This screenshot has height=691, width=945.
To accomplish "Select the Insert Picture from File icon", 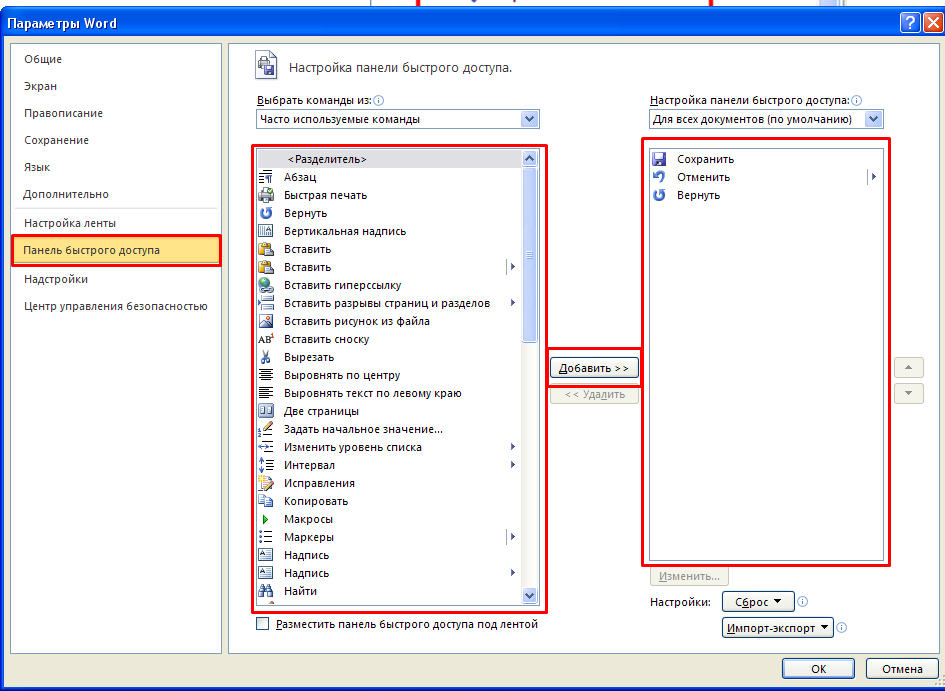I will pos(266,321).
